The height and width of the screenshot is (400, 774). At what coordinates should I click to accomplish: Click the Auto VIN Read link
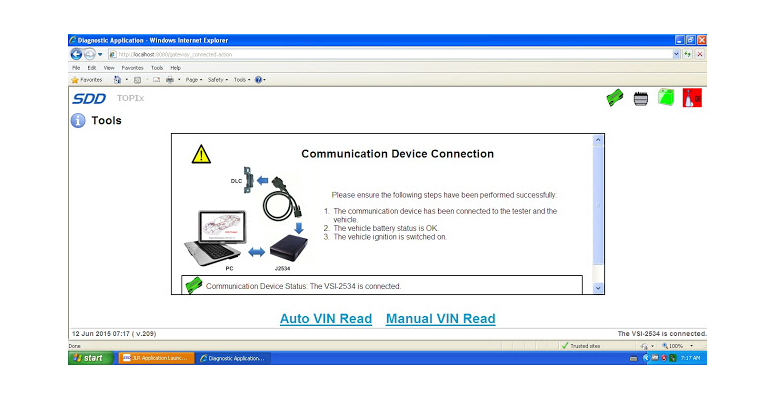tap(326, 319)
